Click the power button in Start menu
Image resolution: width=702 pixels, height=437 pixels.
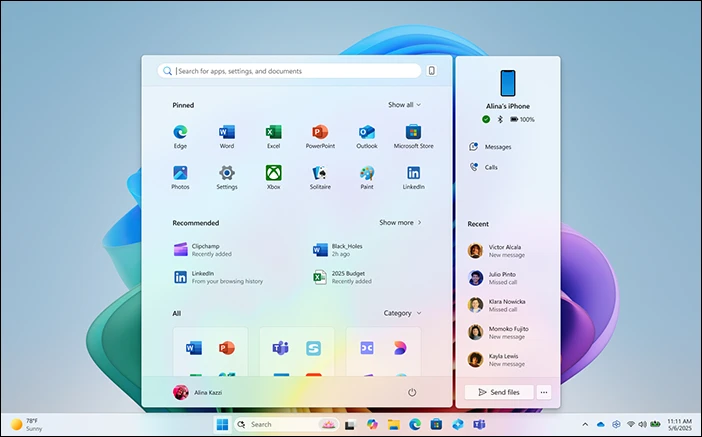pos(412,393)
